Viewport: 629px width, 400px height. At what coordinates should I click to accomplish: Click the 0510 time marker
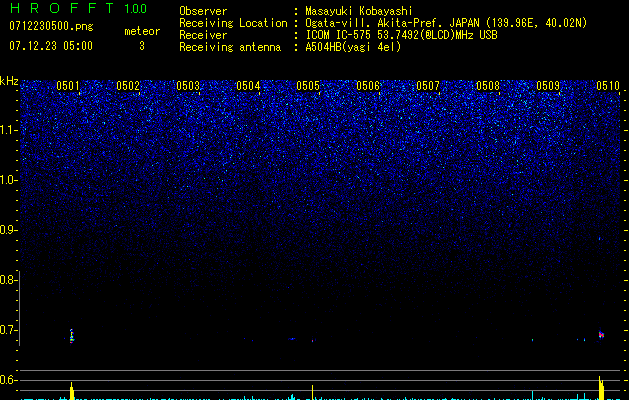click(608, 86)
